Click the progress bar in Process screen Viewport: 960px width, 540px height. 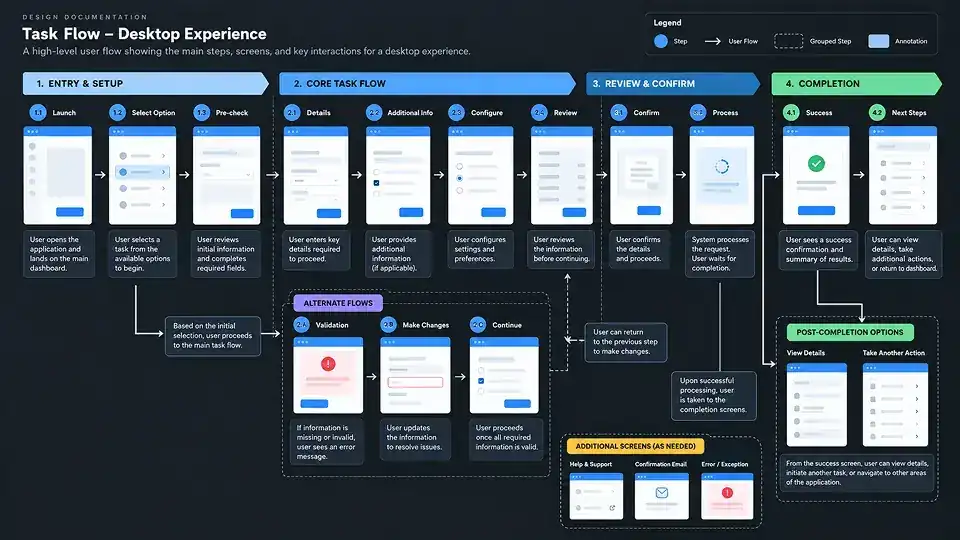pos(721,184)
